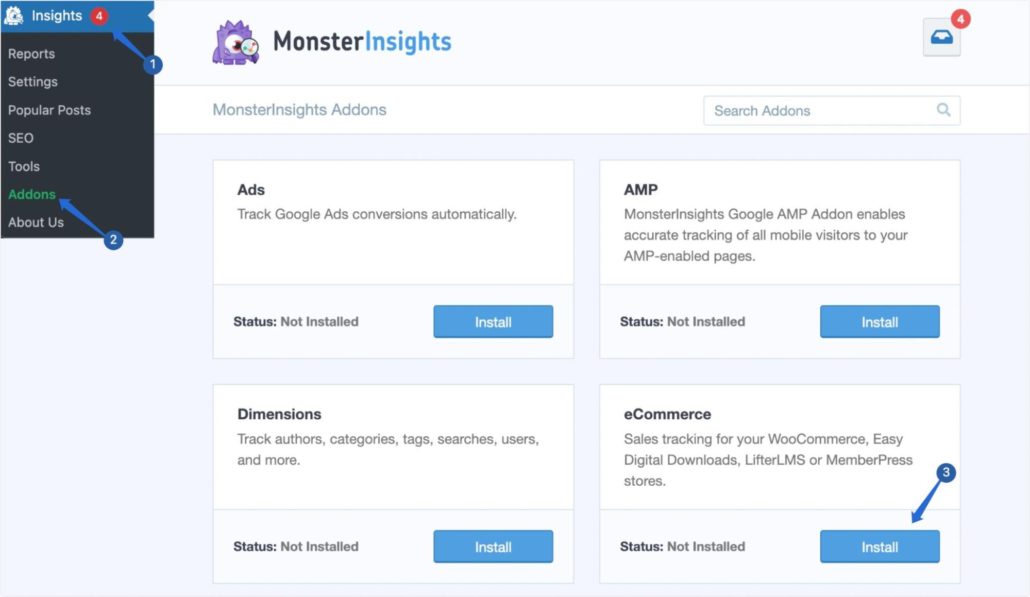This screenshot has height=597, width=1030.
Task: Install the Ads addon
Action: 493,322
